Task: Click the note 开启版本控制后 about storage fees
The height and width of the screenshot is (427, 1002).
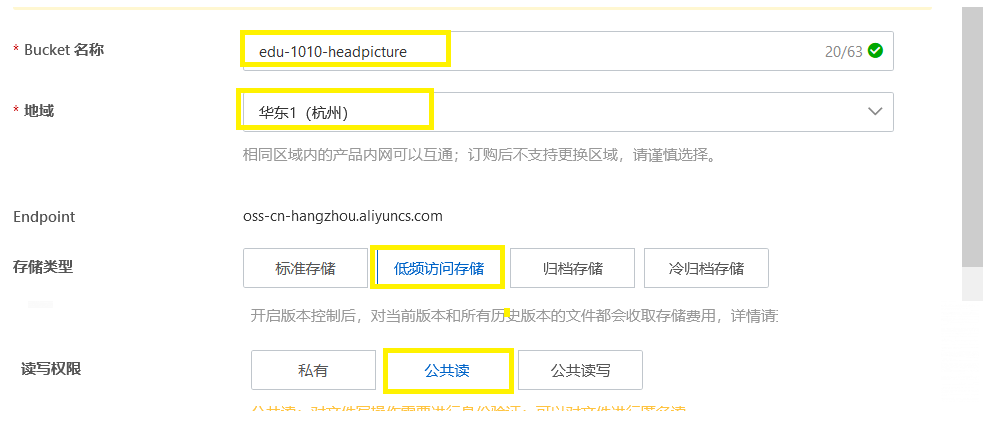Action: click(x=514, y=316)
